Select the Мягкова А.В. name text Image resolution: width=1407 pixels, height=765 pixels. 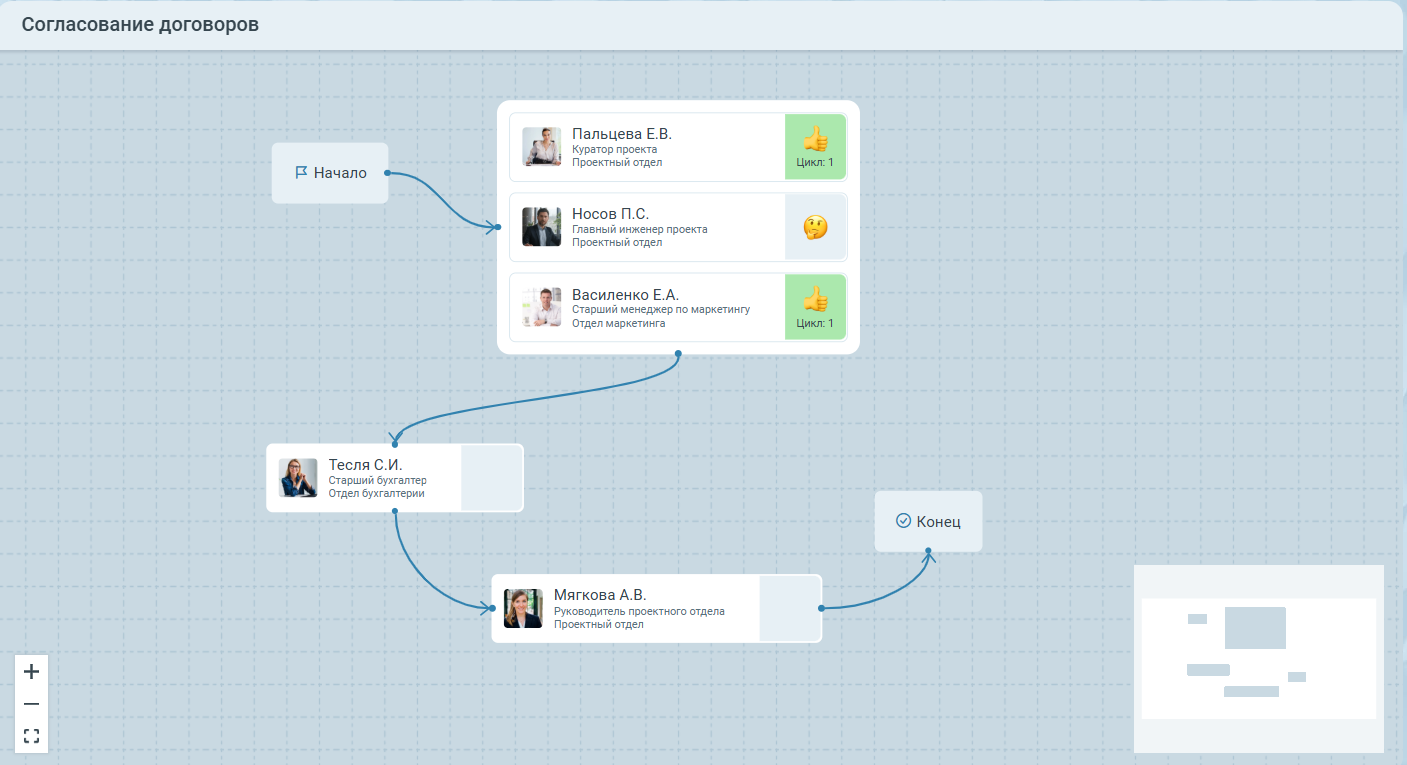[x=600, y=595]
